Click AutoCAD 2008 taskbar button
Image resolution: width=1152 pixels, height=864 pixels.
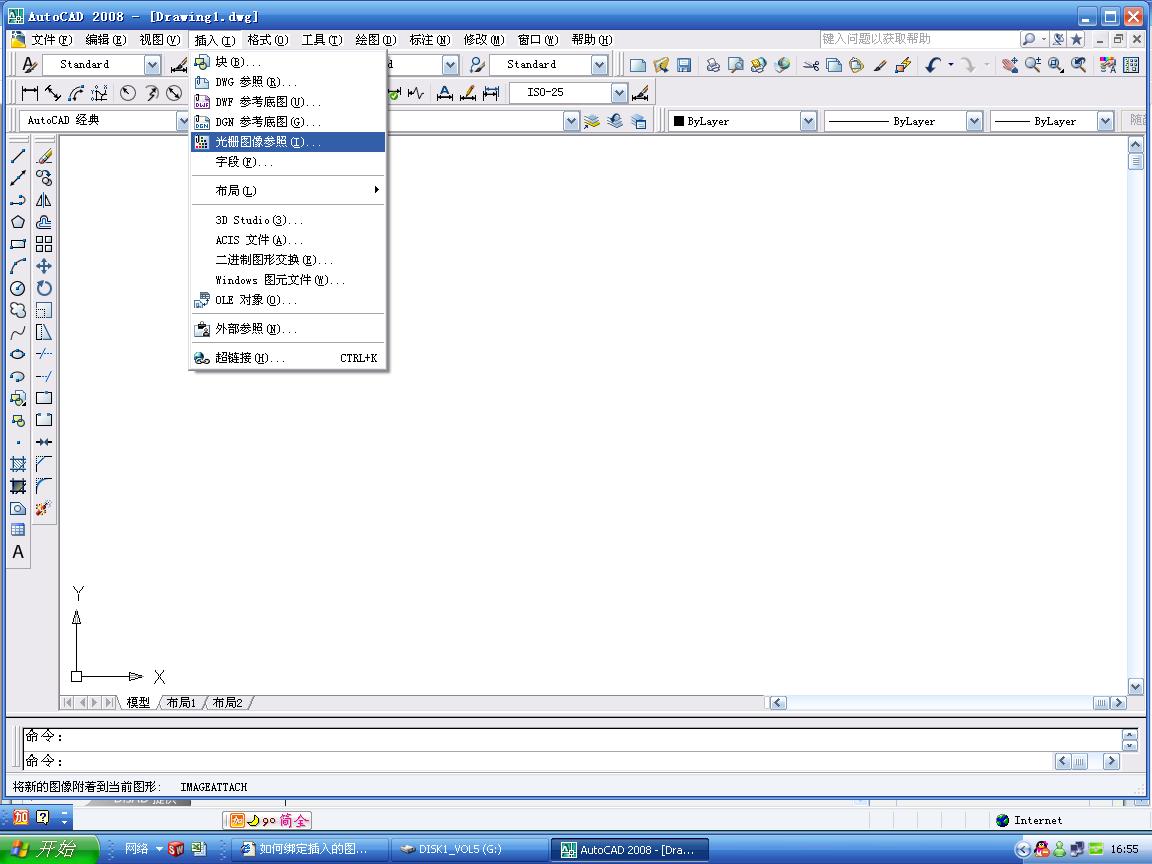tap(630, 849)
